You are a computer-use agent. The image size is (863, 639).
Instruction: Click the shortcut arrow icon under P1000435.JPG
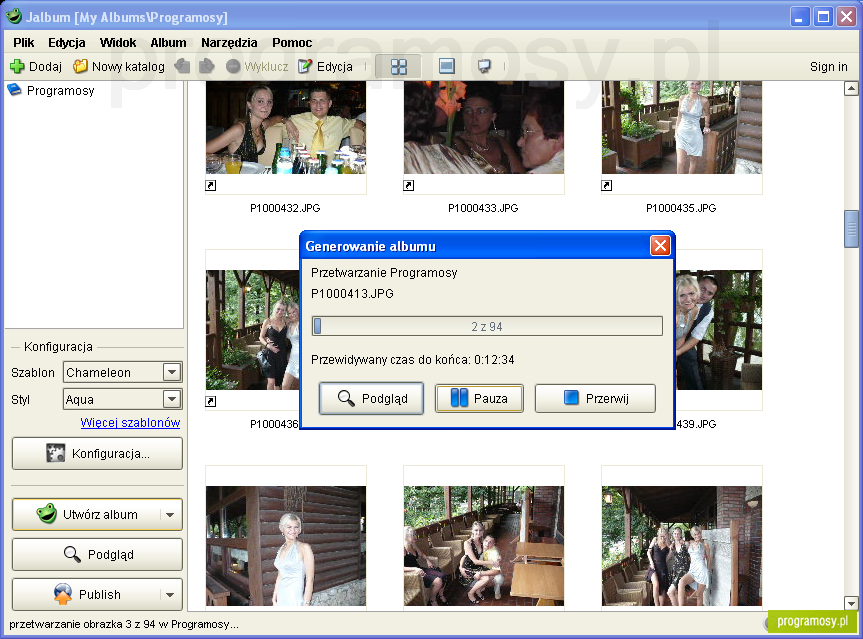tap(607, 186)
